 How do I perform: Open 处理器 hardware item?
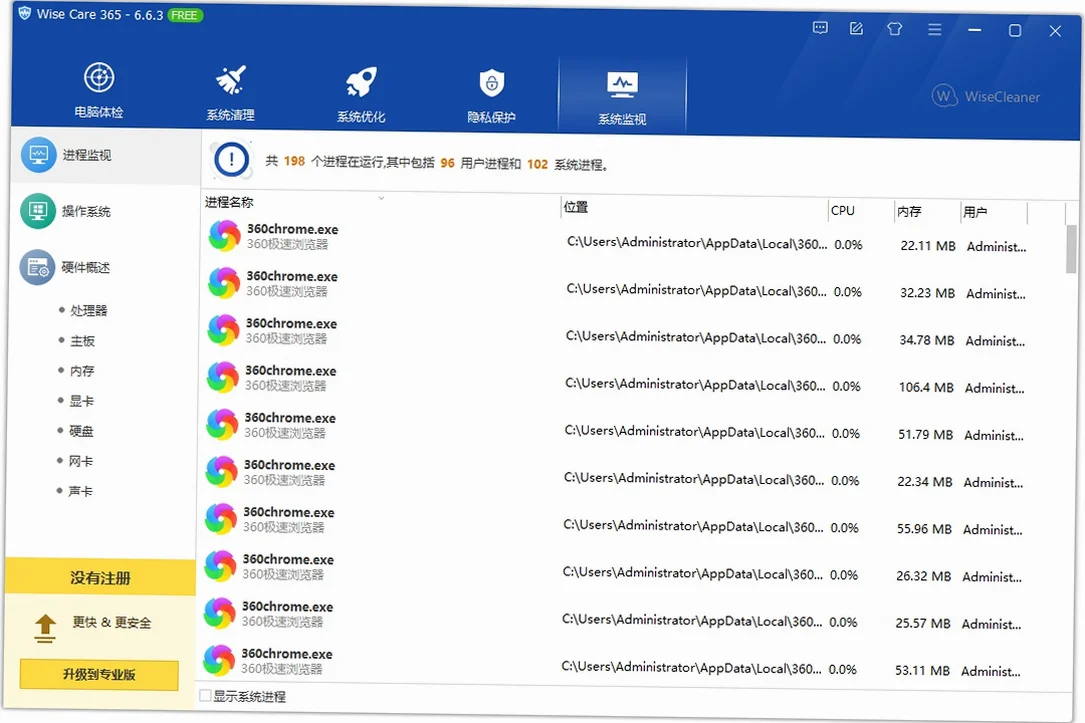[89, 310]
